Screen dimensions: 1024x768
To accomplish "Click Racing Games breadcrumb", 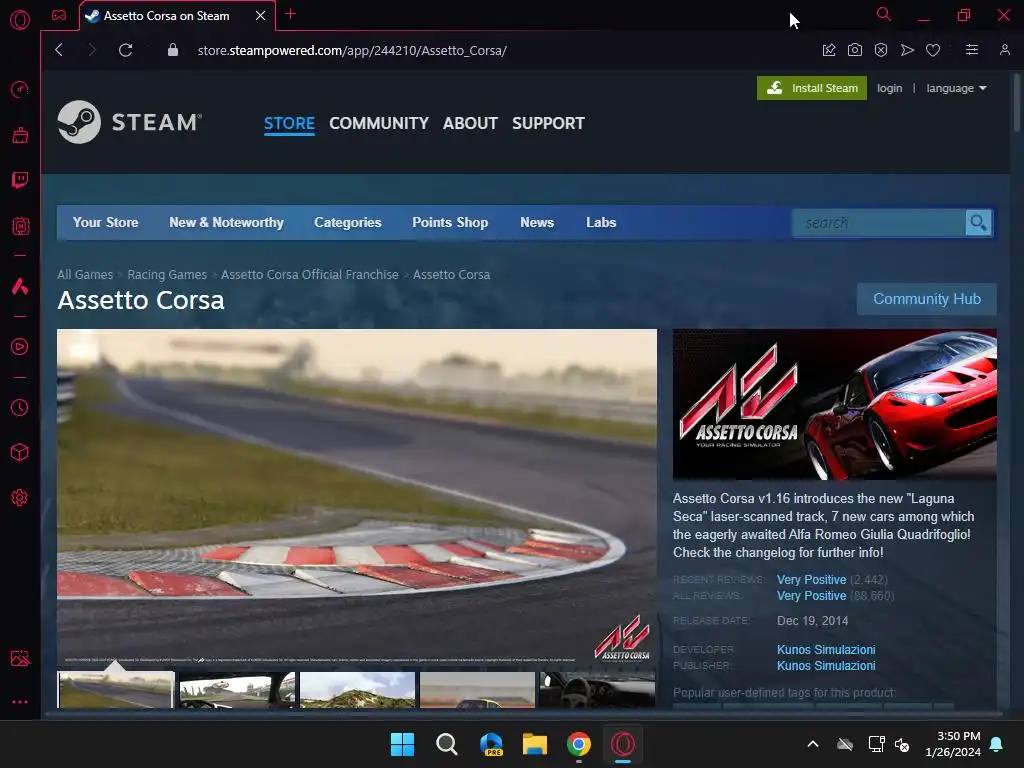I will point(167,275).
